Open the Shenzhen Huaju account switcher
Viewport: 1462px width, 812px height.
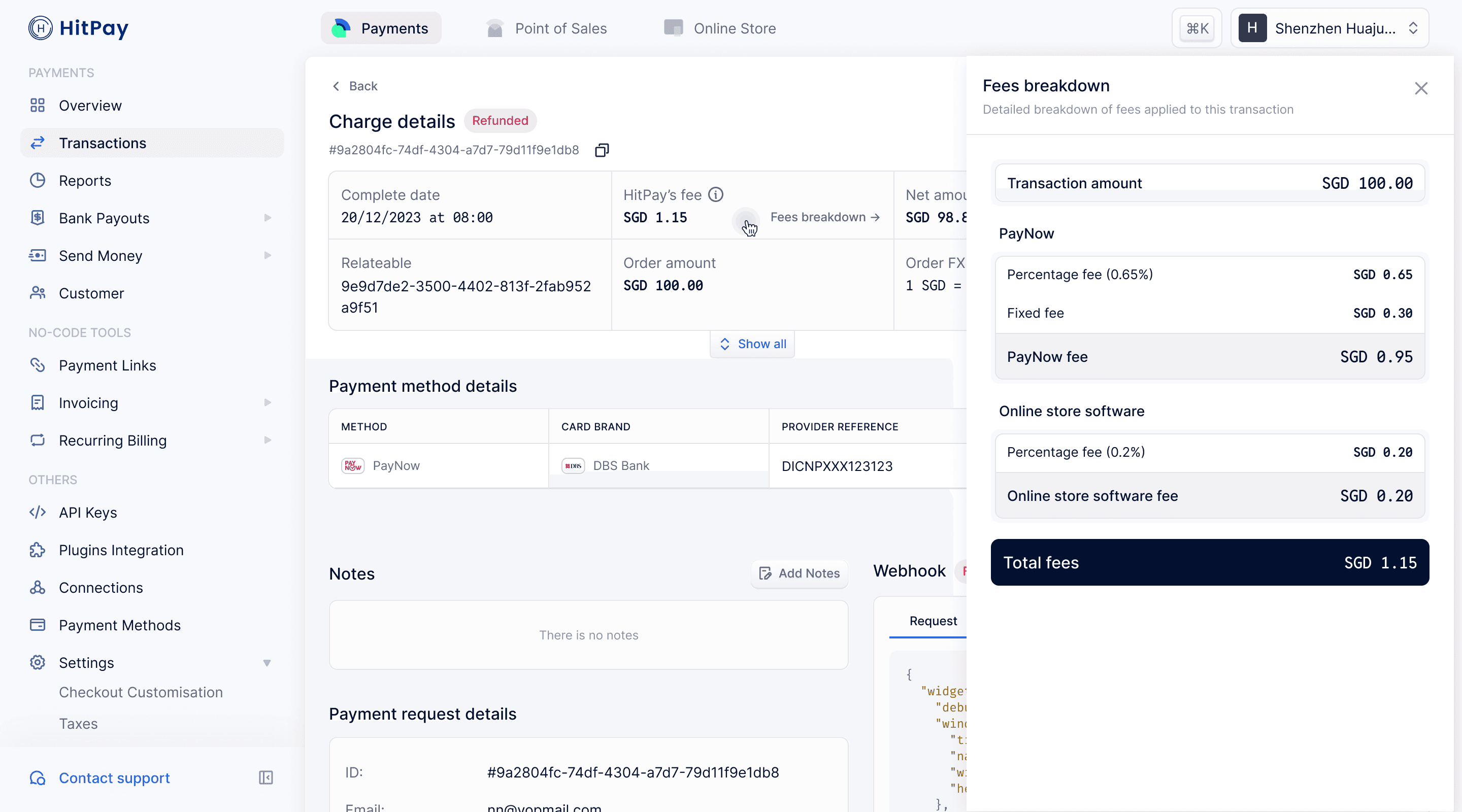pyautogui.click(x=1329, y=28)
